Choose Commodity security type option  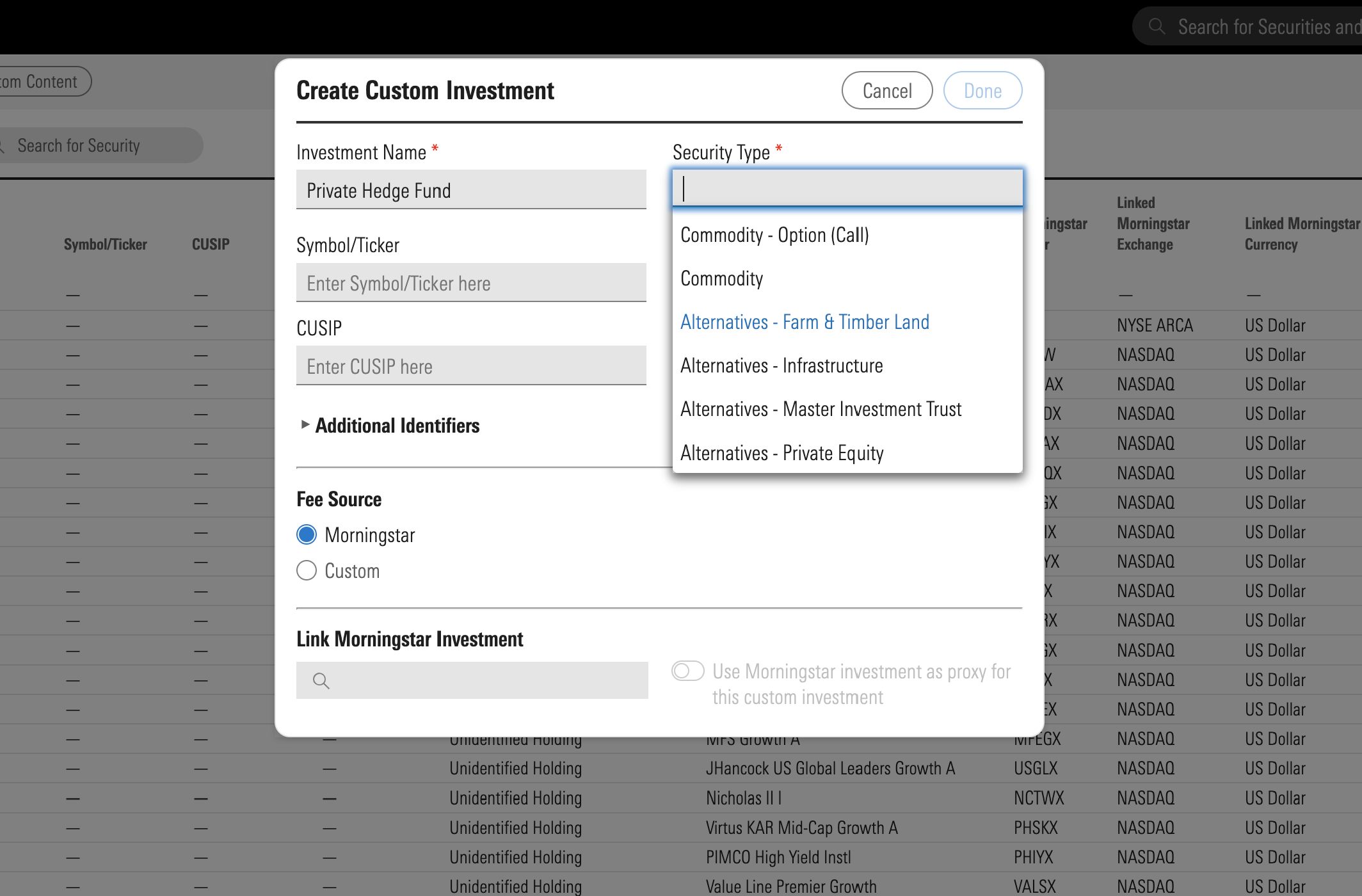point(721,278)
